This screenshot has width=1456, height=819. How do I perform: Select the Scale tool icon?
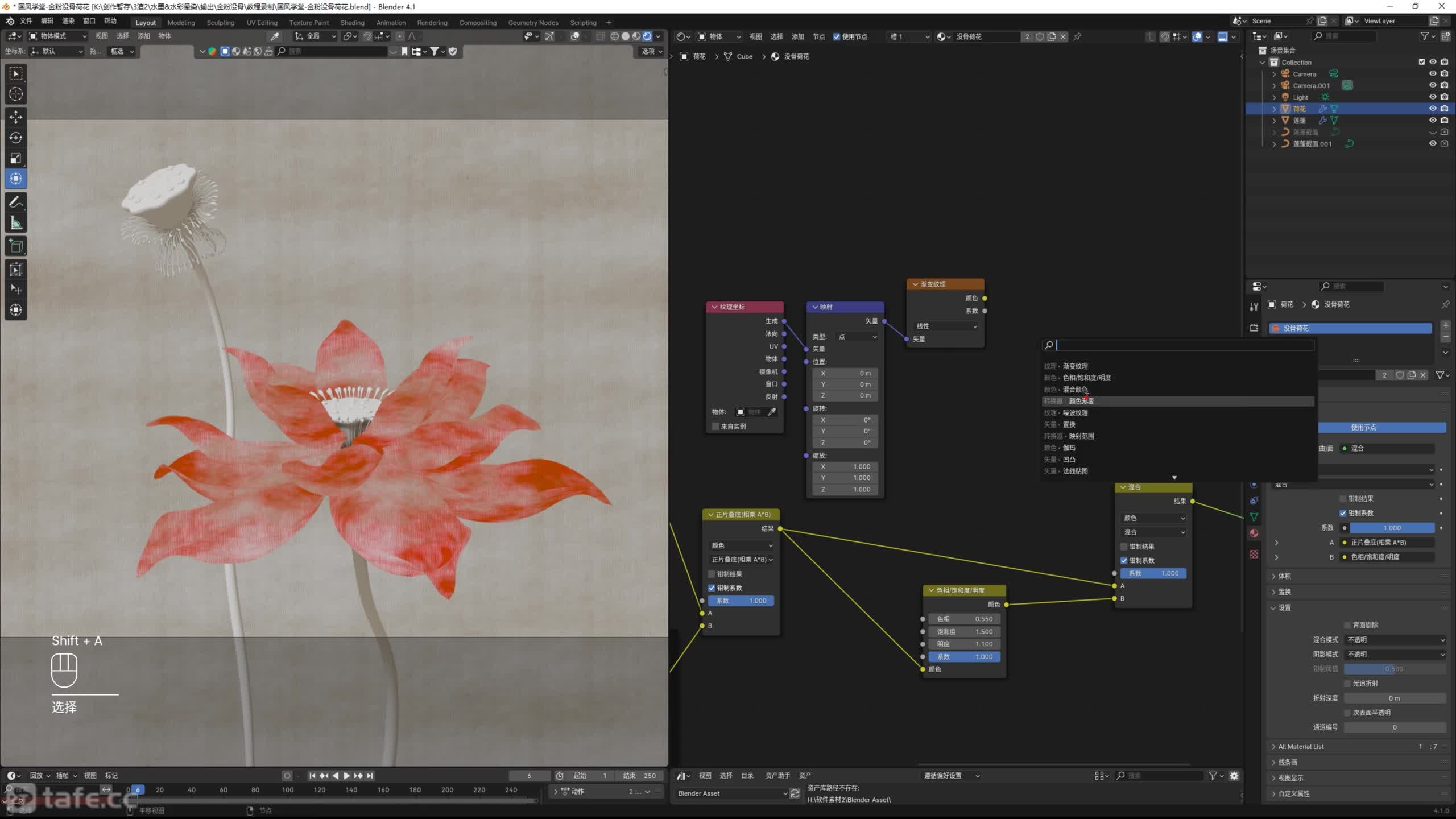pyautogui.click(x=16, y=159)
